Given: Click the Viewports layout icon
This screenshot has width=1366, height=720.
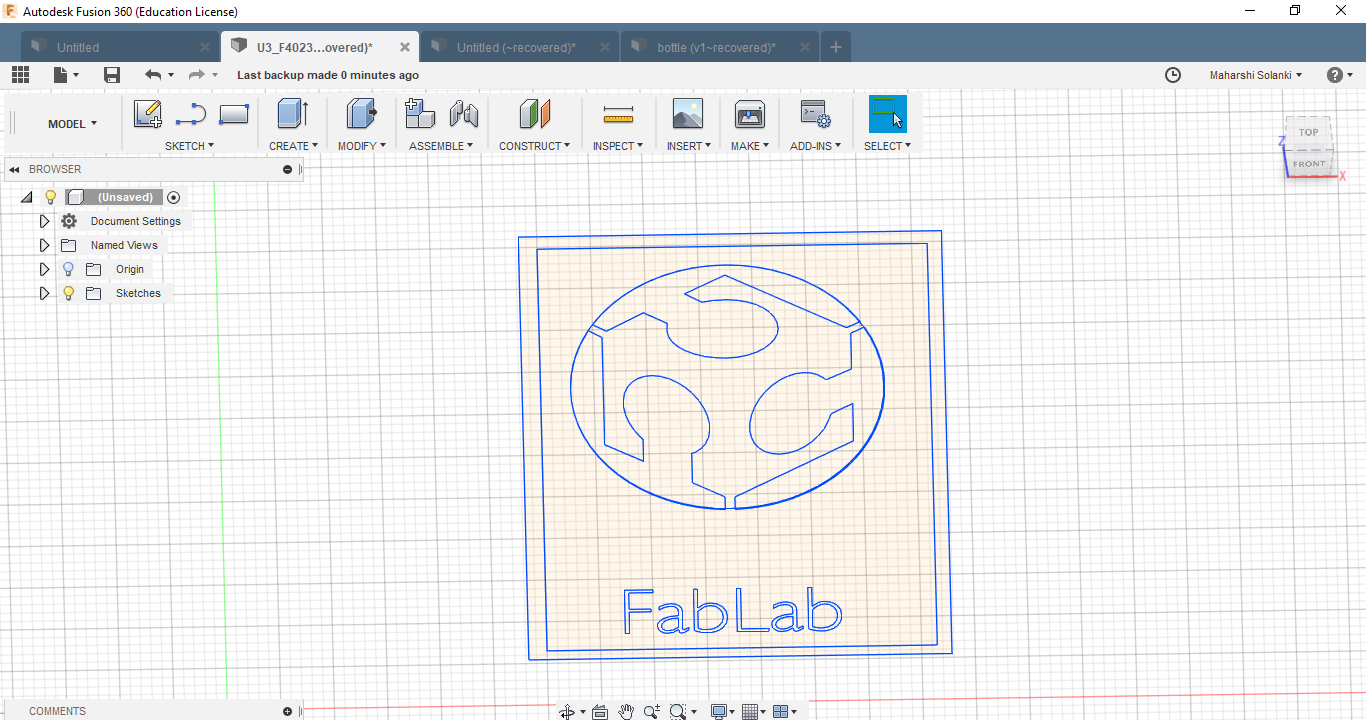Looking at the screenshot, I should tap(781, 711).
